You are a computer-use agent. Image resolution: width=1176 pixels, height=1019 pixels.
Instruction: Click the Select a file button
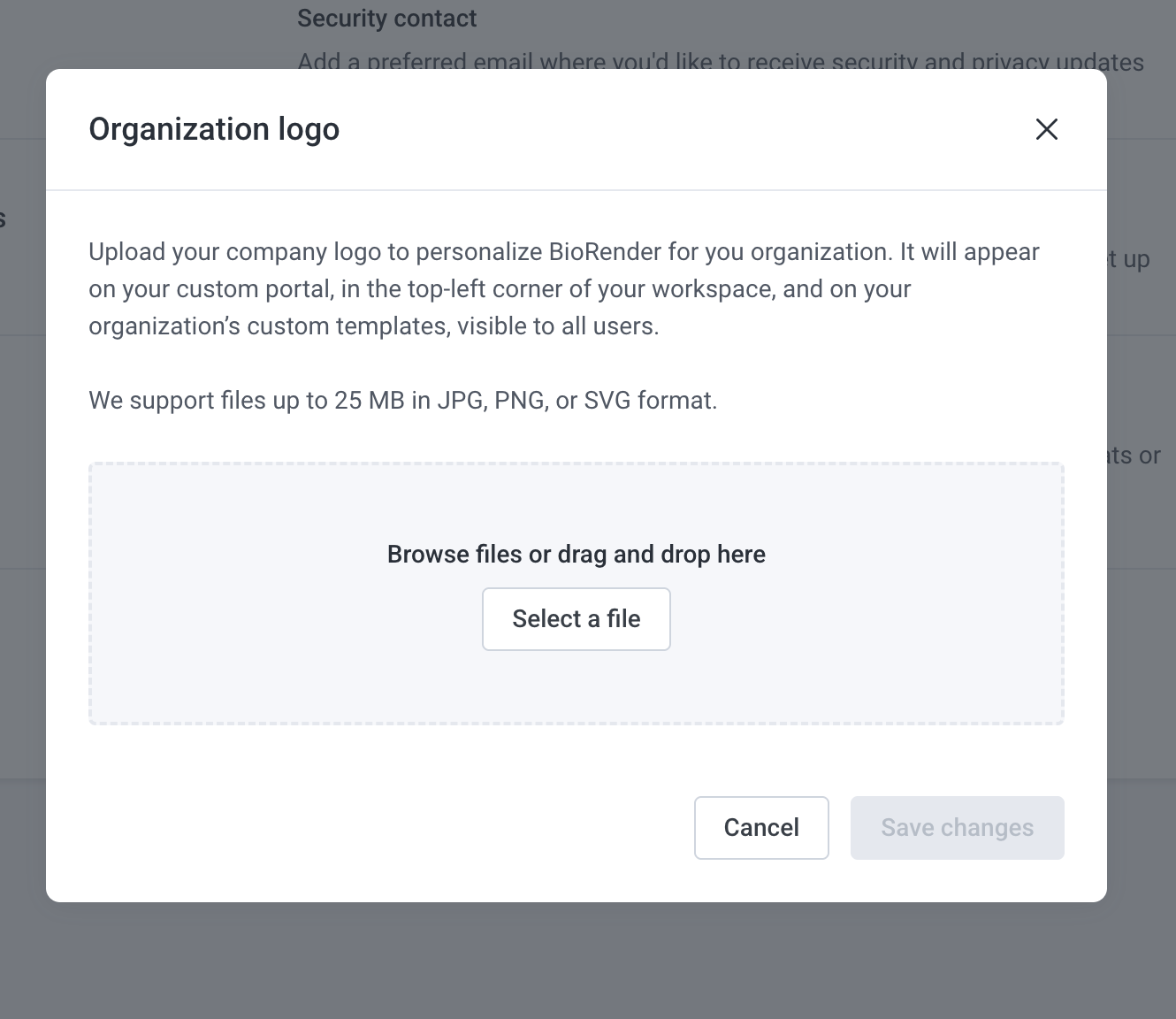[x=577, y=619]
